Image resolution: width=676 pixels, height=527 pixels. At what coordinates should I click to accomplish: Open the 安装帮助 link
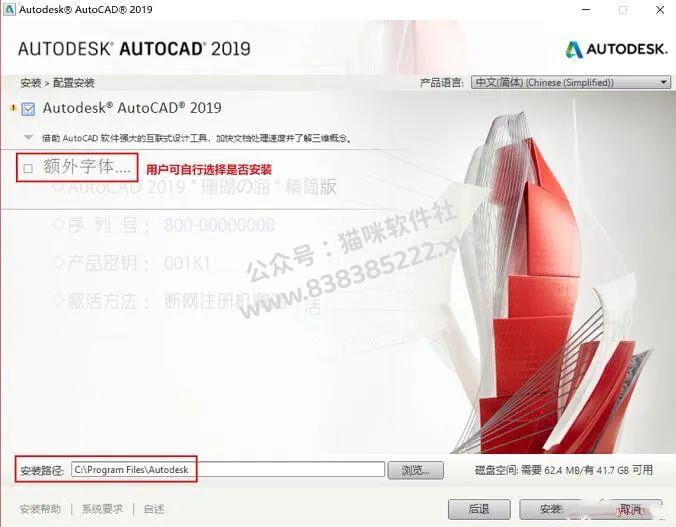(40, 509)
